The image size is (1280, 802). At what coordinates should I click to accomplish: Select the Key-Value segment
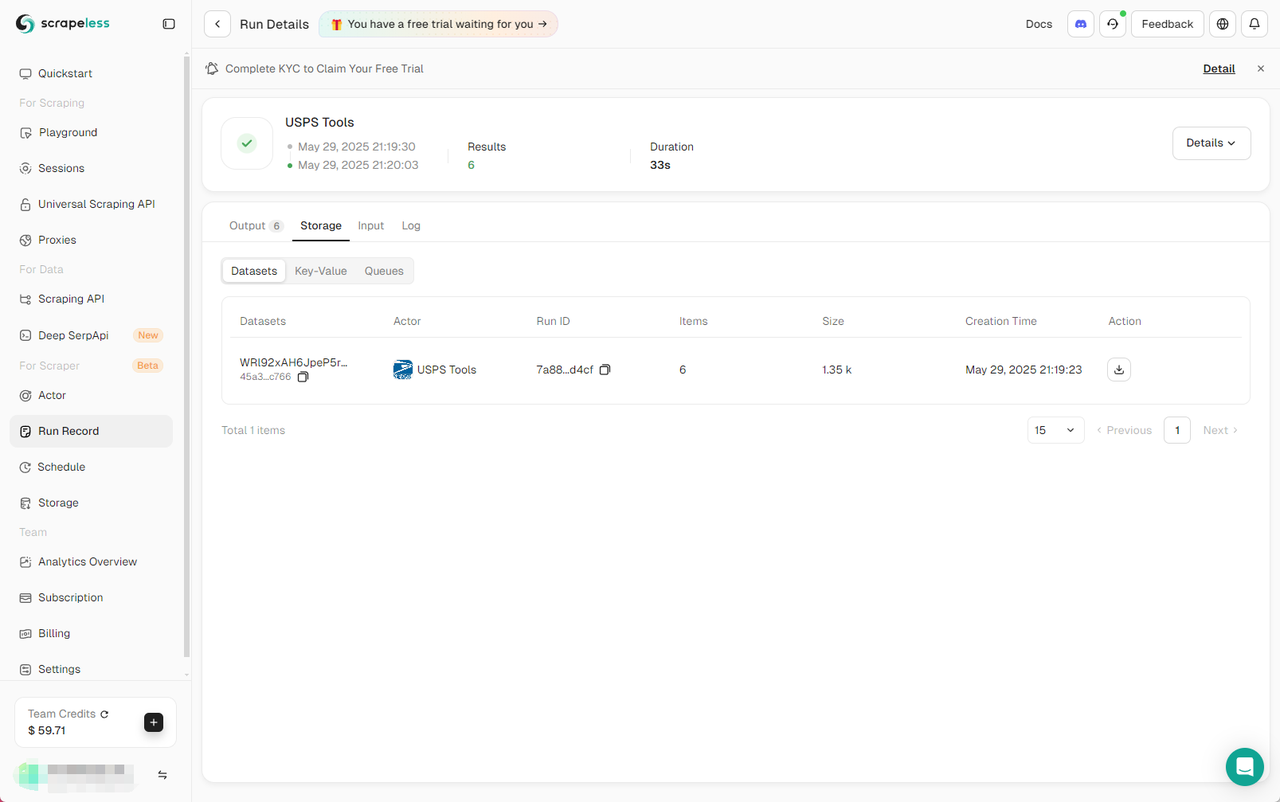(x=321, y=271)
